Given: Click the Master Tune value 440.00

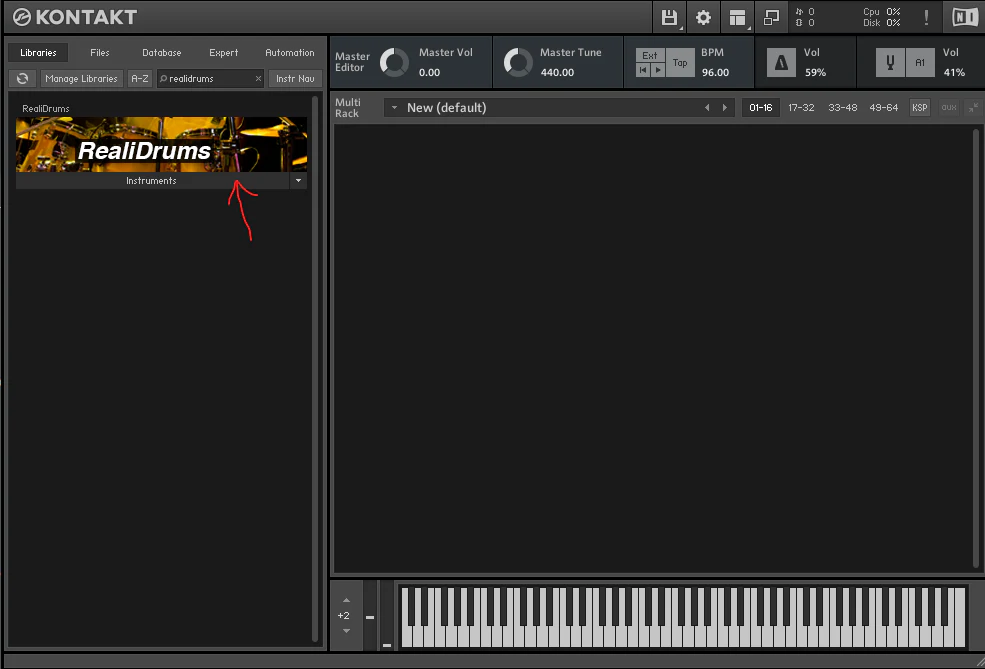Looking at the screenshot, I should click(x=557, y=72).
